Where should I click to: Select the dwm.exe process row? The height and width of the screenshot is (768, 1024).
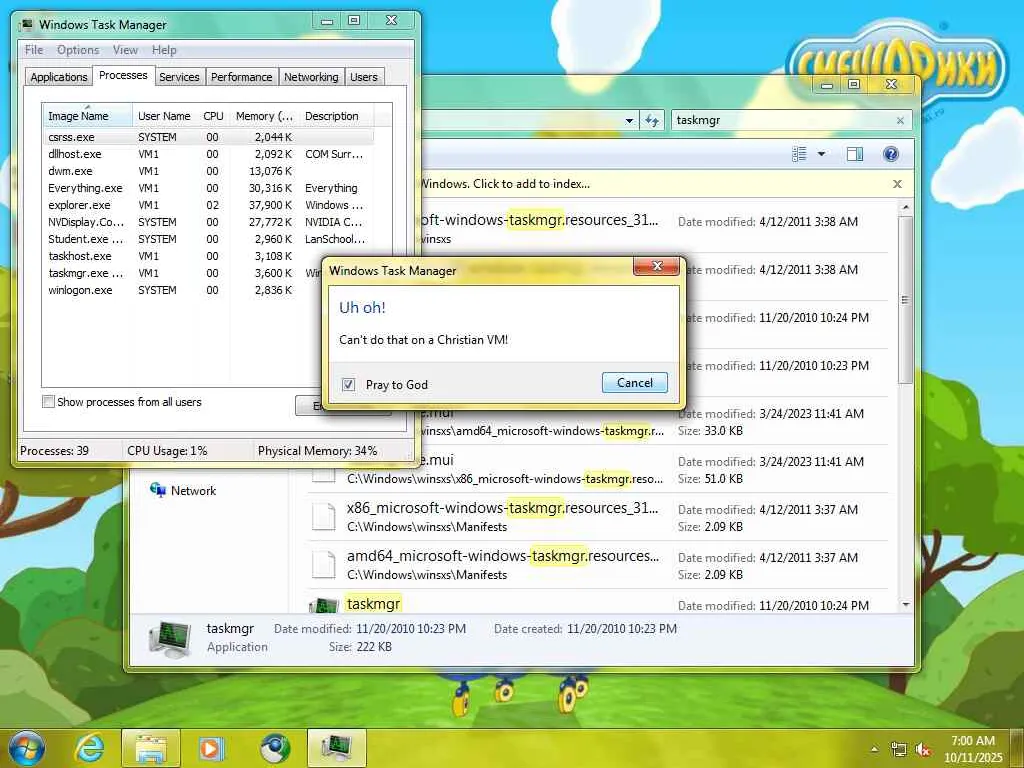[209, 171]
